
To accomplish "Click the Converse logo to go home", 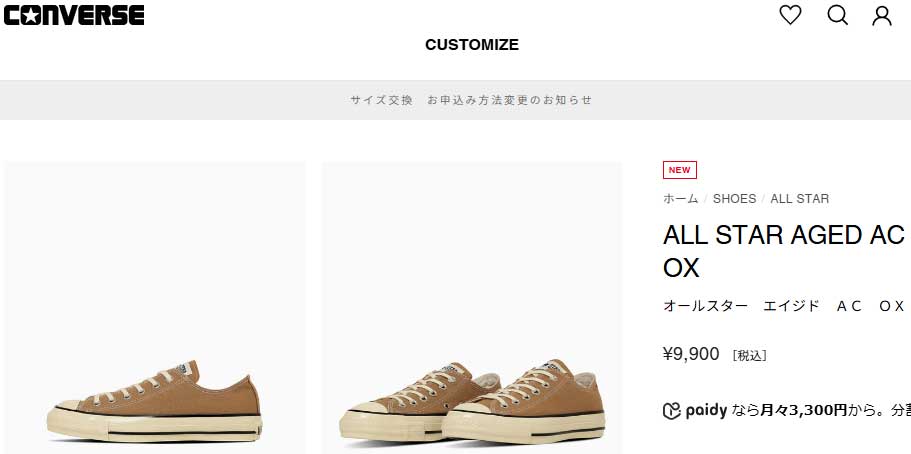I will (x=74, y=15).
